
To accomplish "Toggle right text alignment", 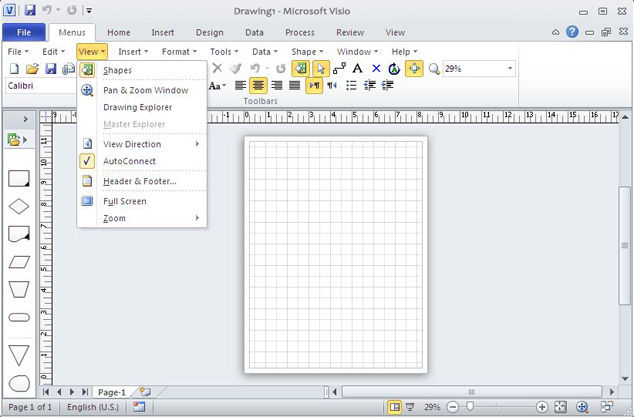I will pos(277,85).
